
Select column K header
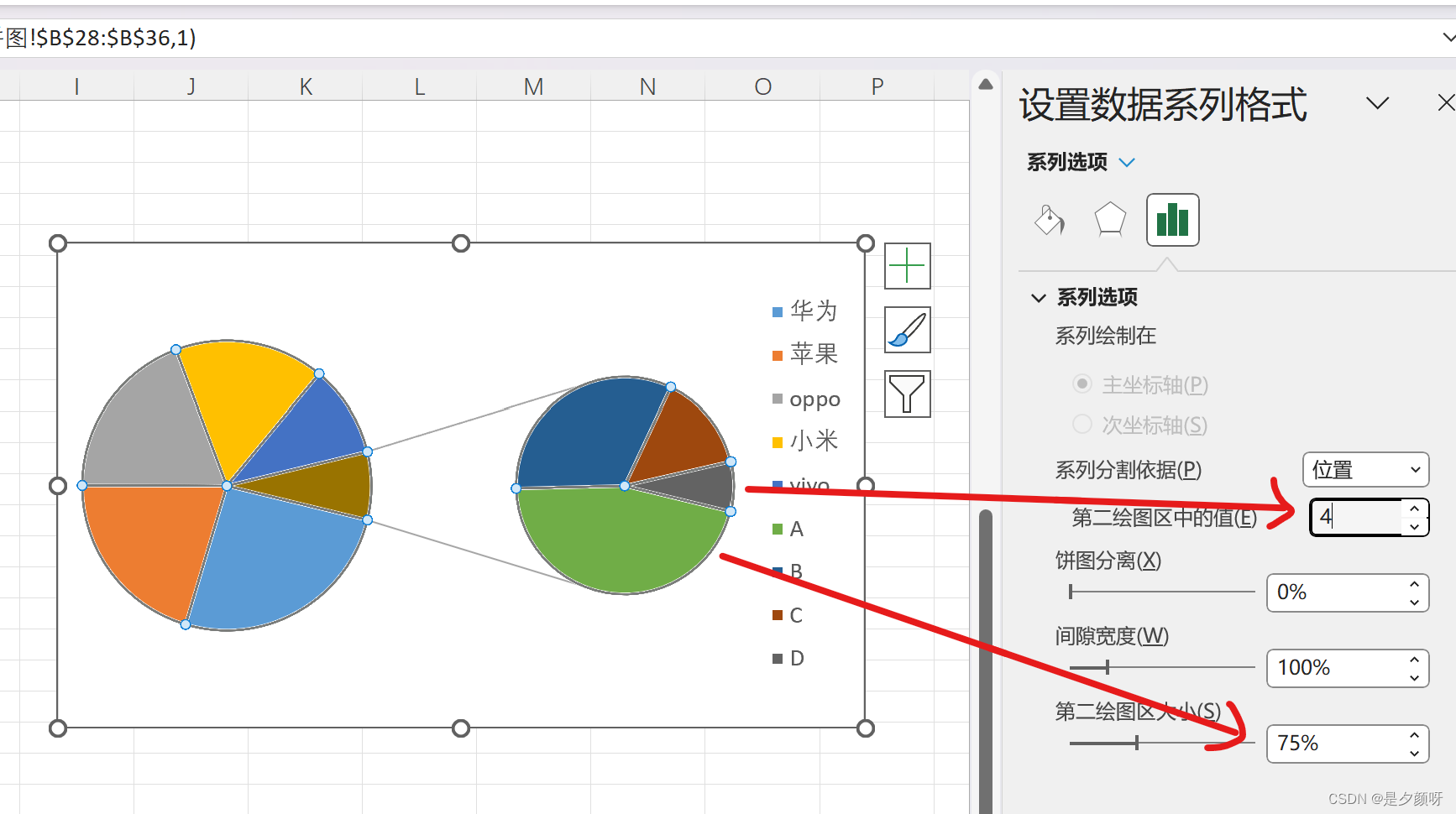tap(306, 86)
